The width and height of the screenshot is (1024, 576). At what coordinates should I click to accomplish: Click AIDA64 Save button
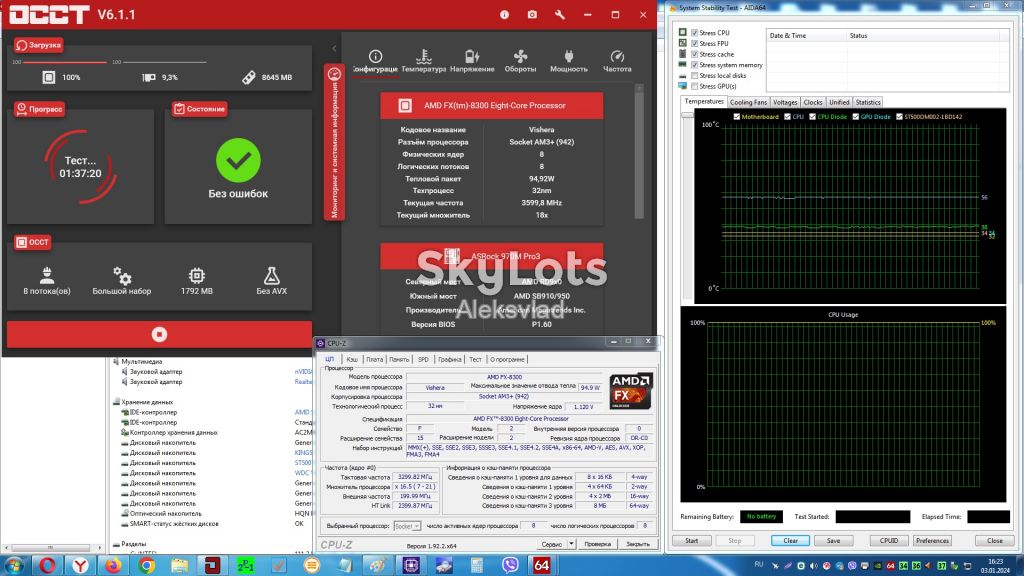click(x=833, y=541)
